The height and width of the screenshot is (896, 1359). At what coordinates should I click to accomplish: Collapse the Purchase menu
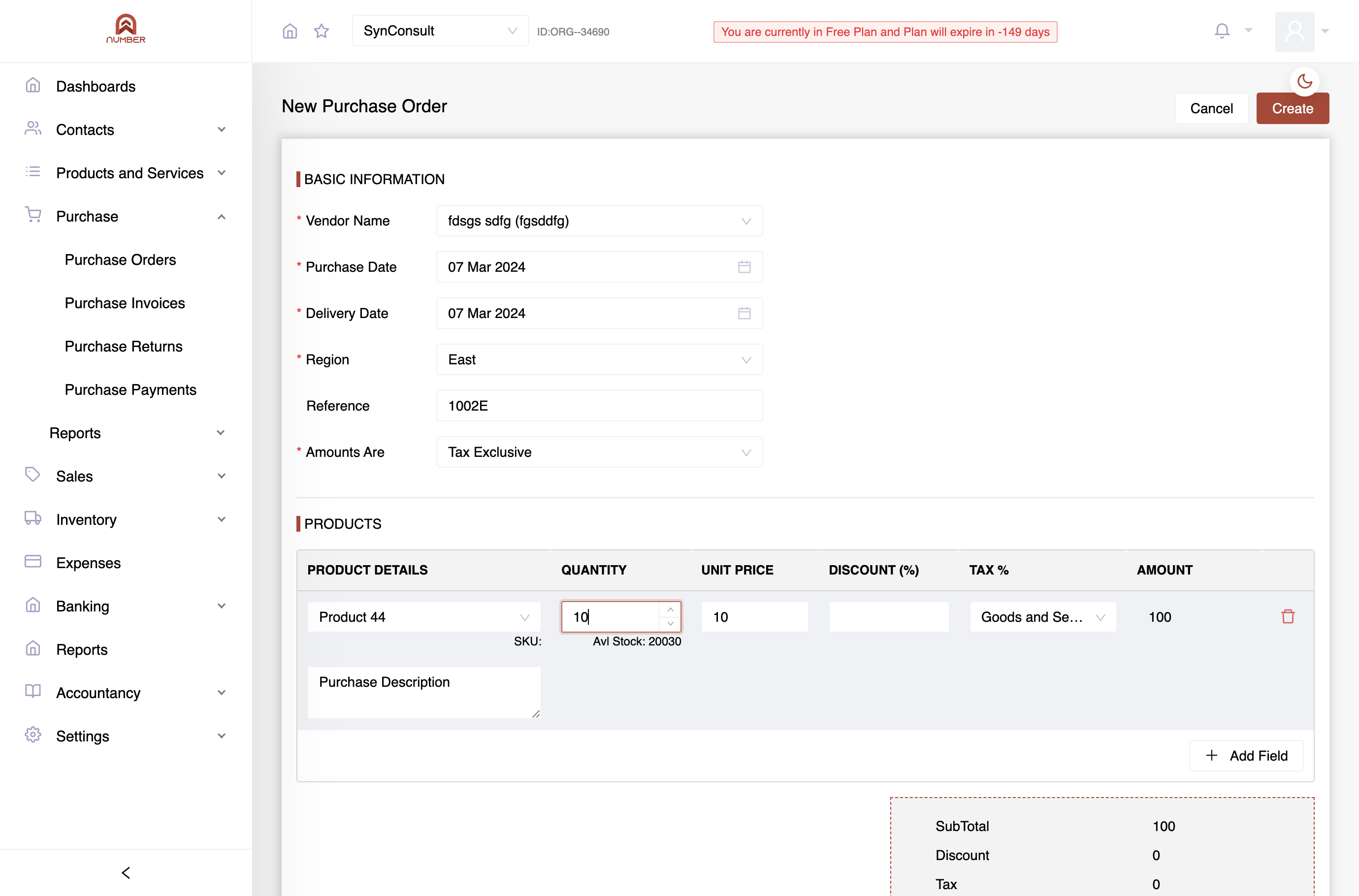126,217
